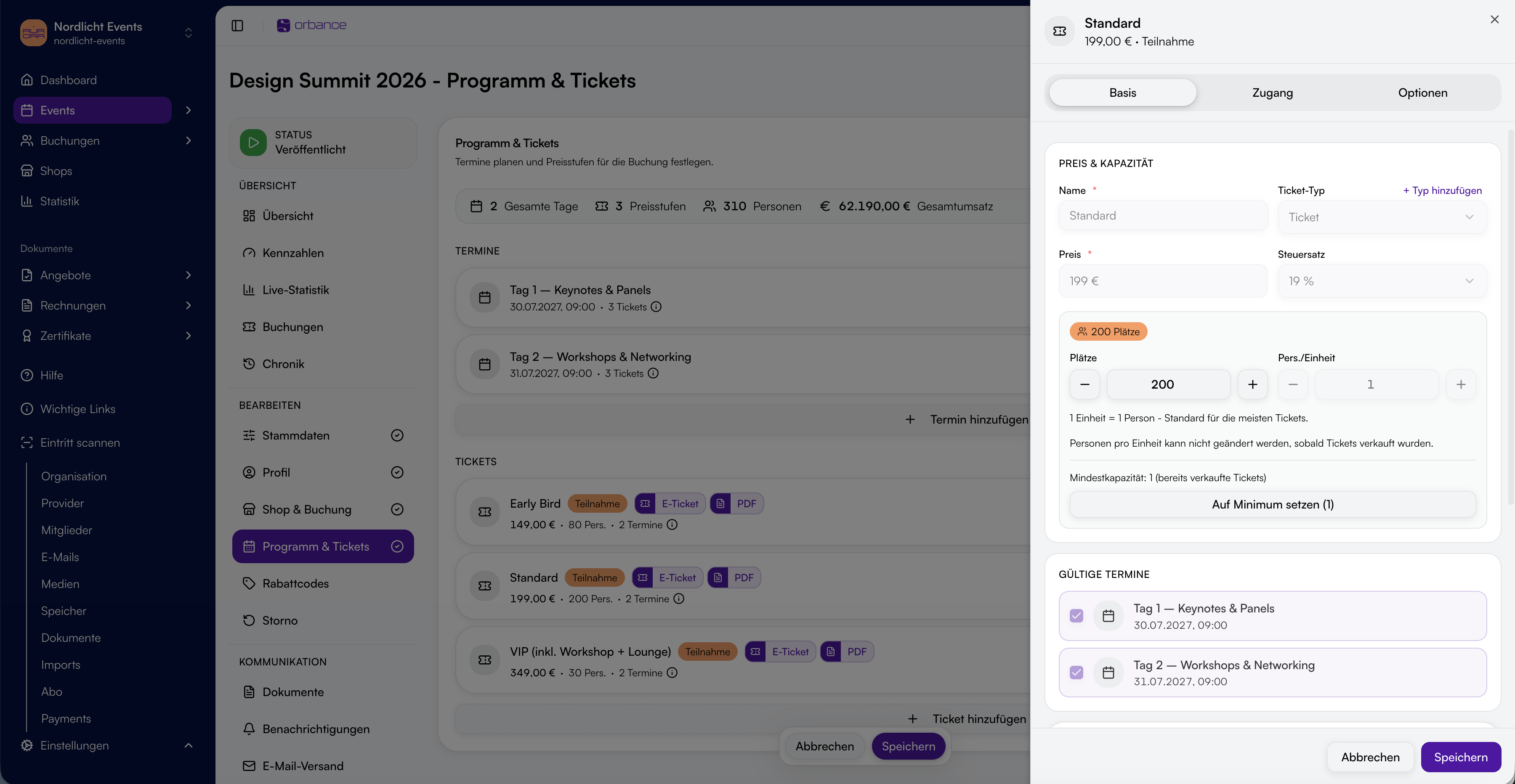1515x784 pixels.
Task: Toggle the sidebar panel icon
Action: point(237,25)
